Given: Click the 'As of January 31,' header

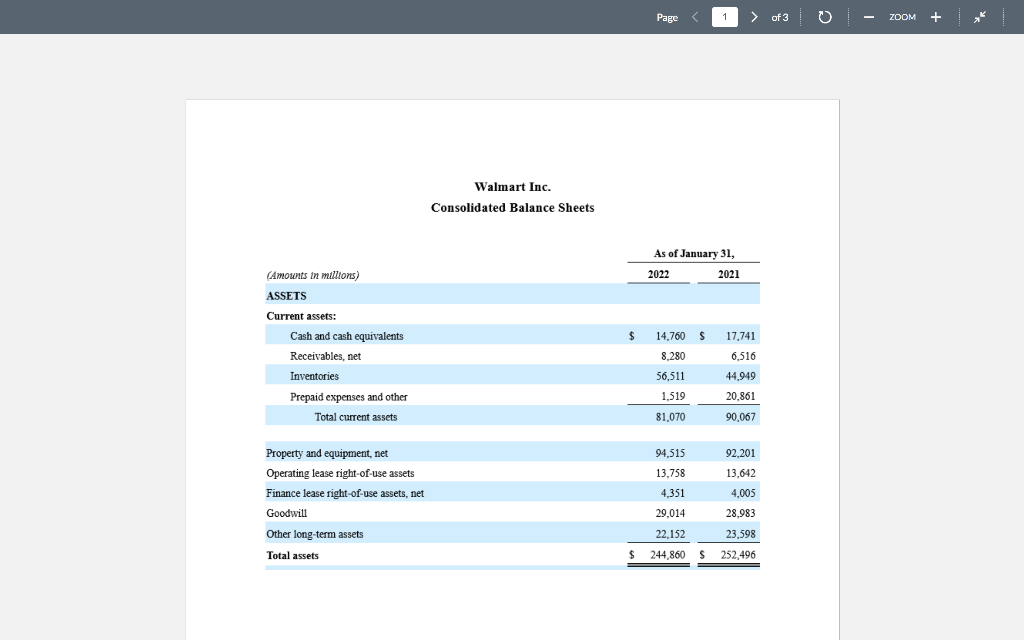Looking at the screenshot, I should tap(693, 253).
